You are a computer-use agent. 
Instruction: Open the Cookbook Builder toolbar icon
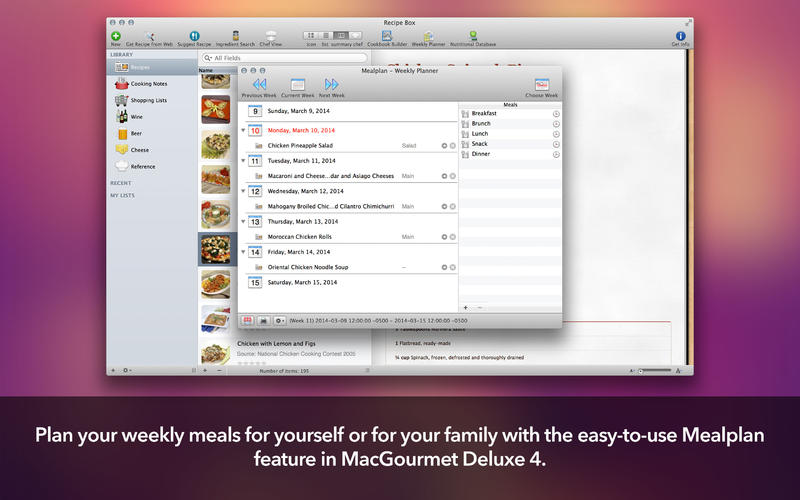point(387,36)
